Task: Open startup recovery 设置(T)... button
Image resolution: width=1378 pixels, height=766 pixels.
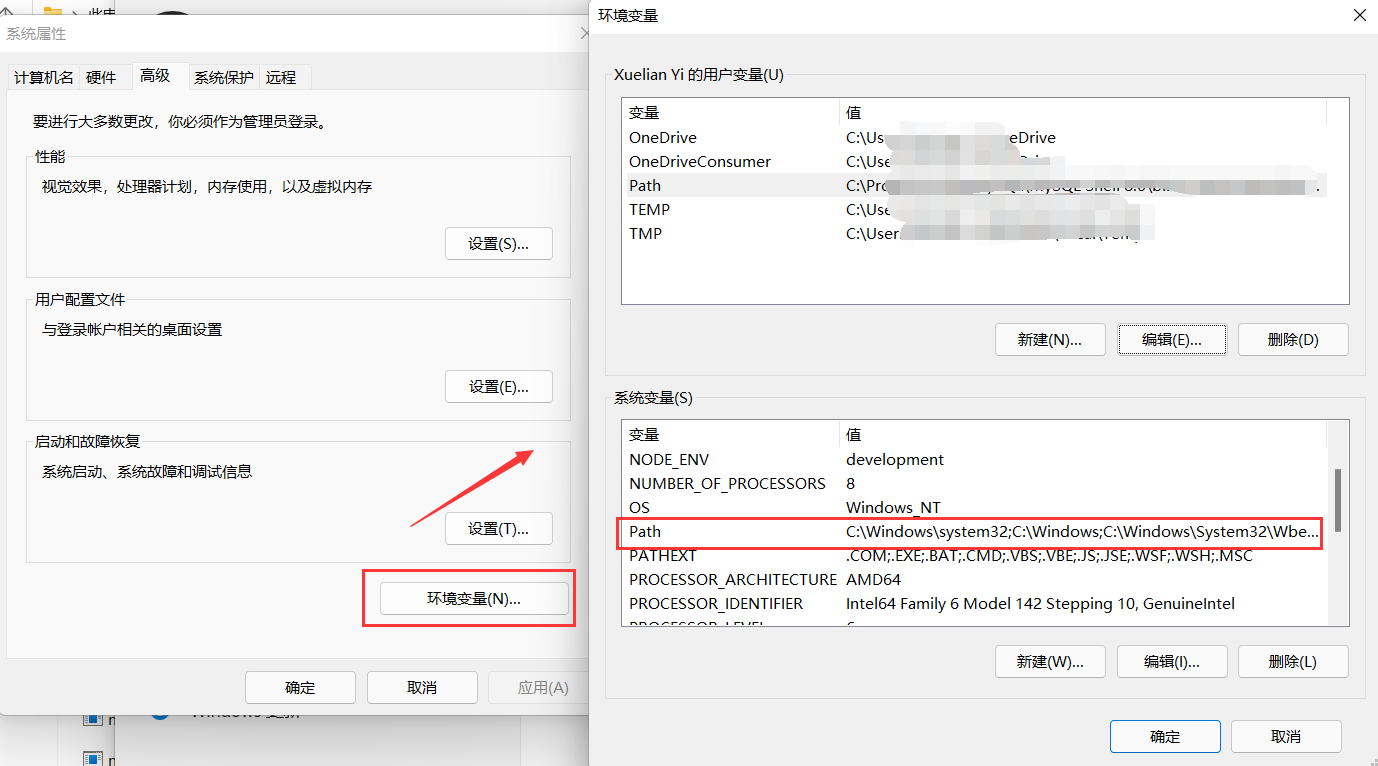Action: [498, 529]
